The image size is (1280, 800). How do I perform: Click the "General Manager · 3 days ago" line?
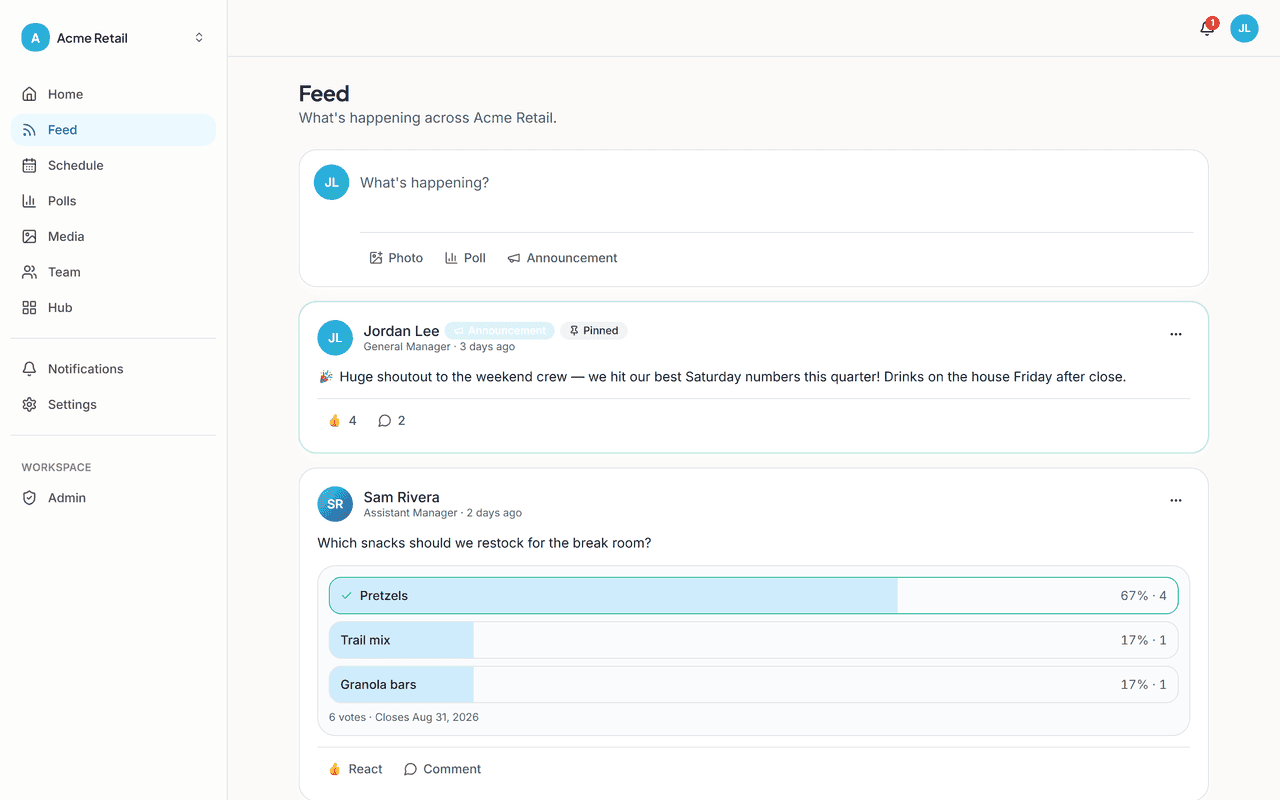[x=439, y=347]
